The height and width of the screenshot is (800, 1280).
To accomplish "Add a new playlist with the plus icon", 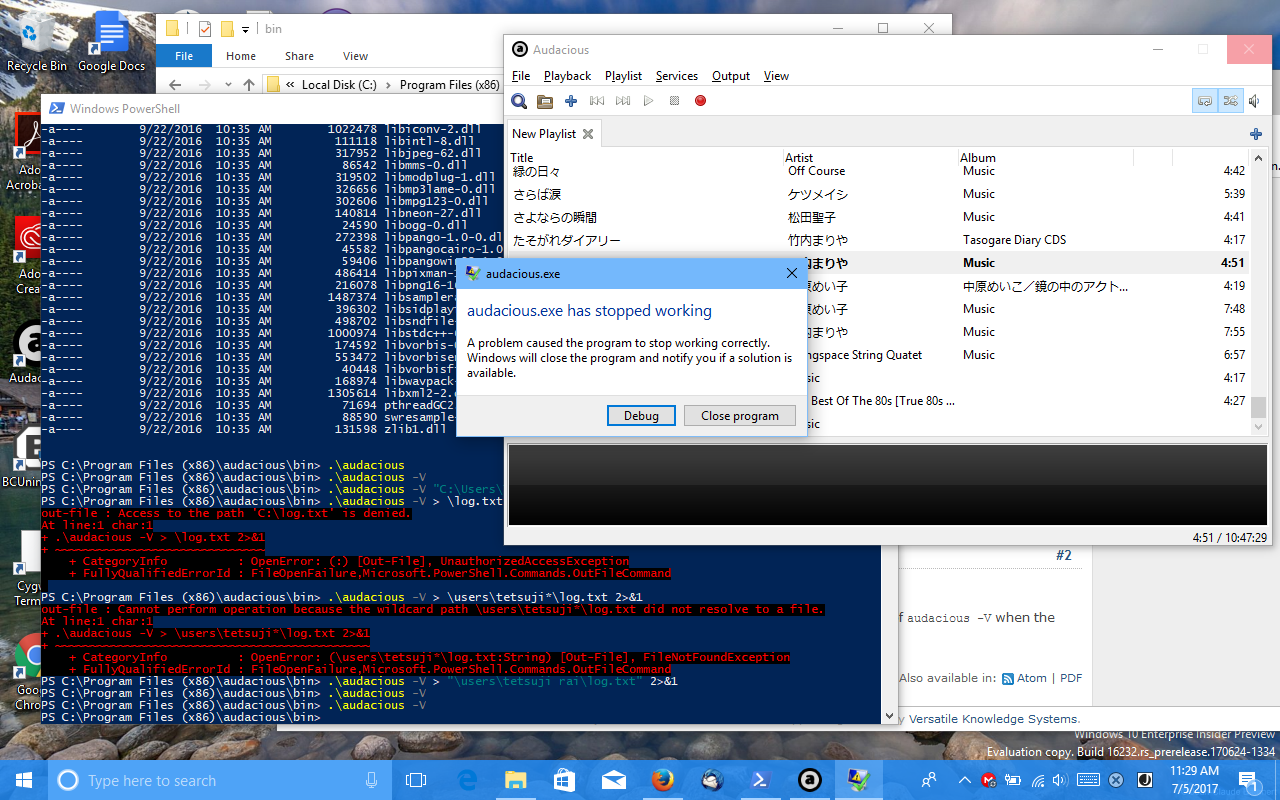I will [x=1256, y=134].
